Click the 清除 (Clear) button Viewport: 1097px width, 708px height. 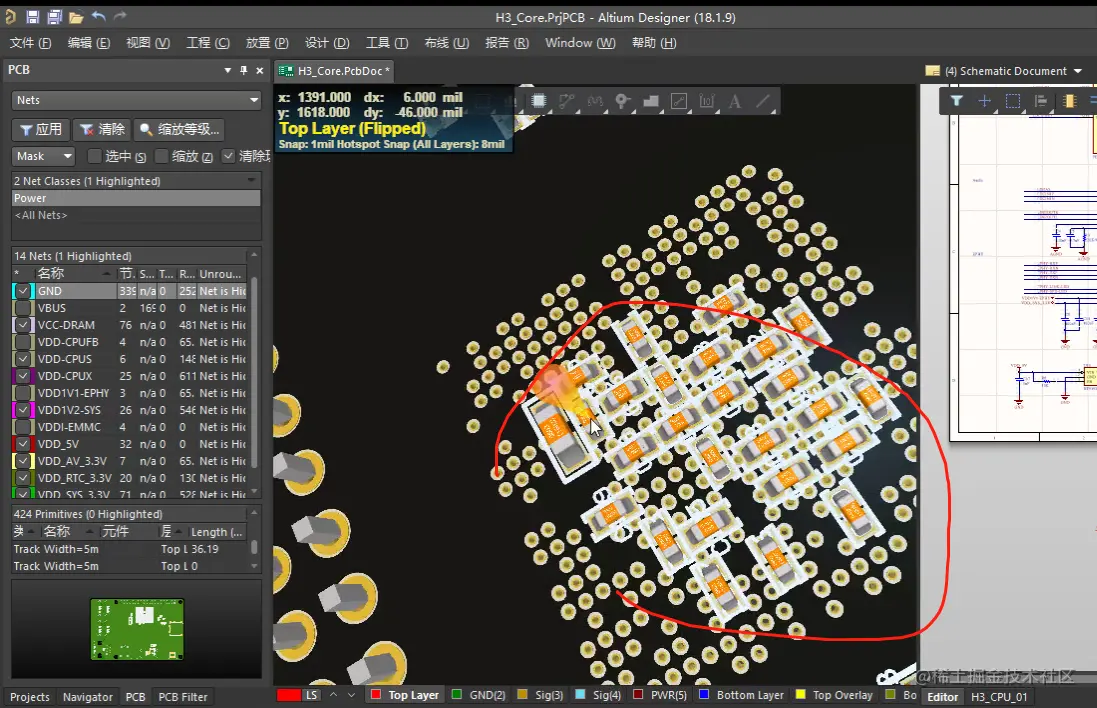tap(102, 129)
